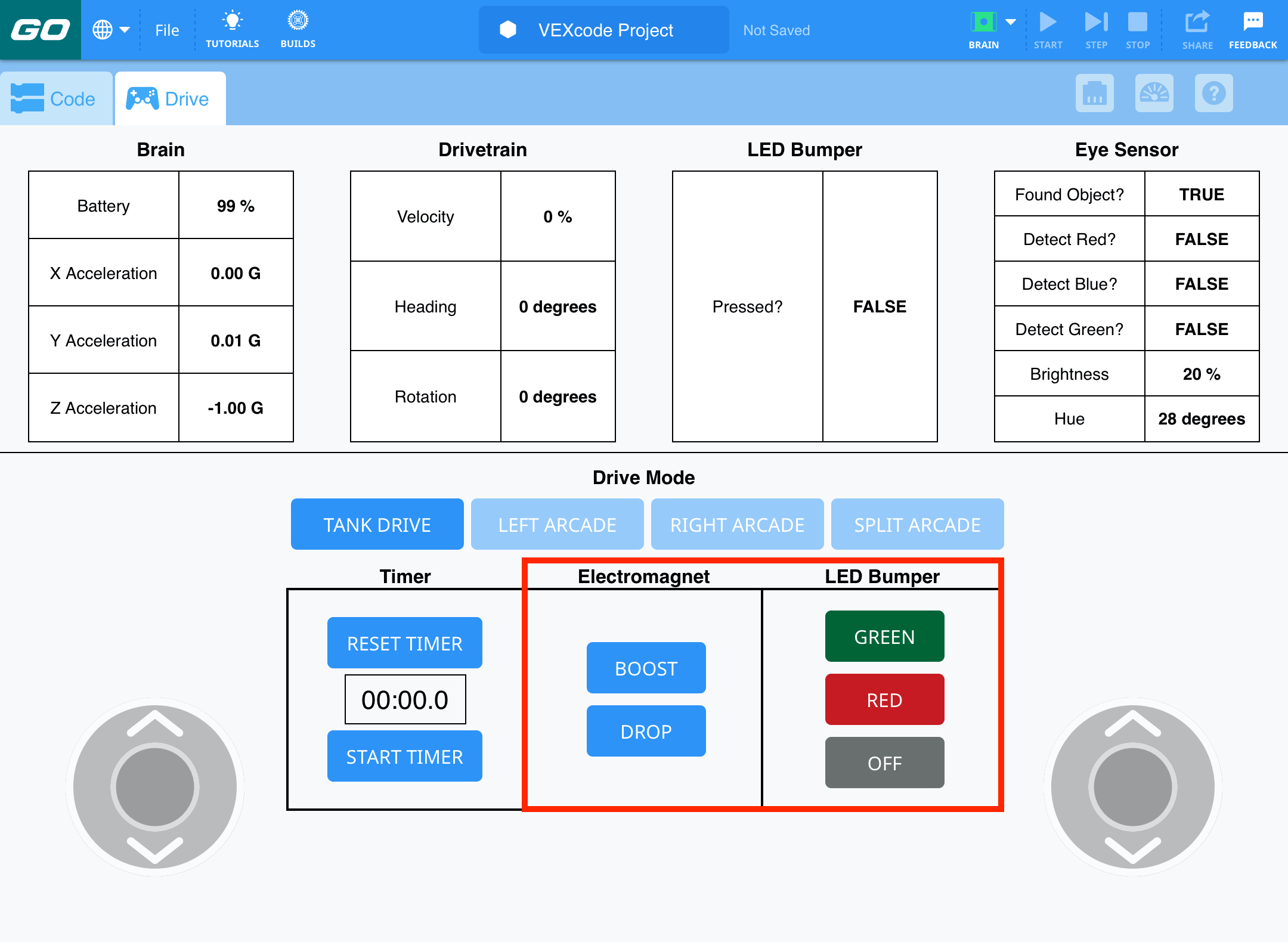Viewport: 1288px width, 942px height.
Task: Click the 00:00.0 timer display
Action: (405, 699)
